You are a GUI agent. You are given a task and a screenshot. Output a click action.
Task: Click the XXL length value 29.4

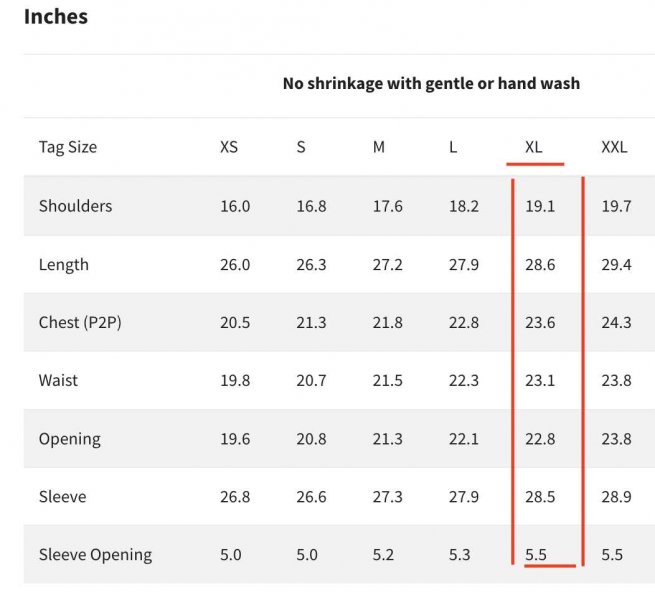click(616, 264)
